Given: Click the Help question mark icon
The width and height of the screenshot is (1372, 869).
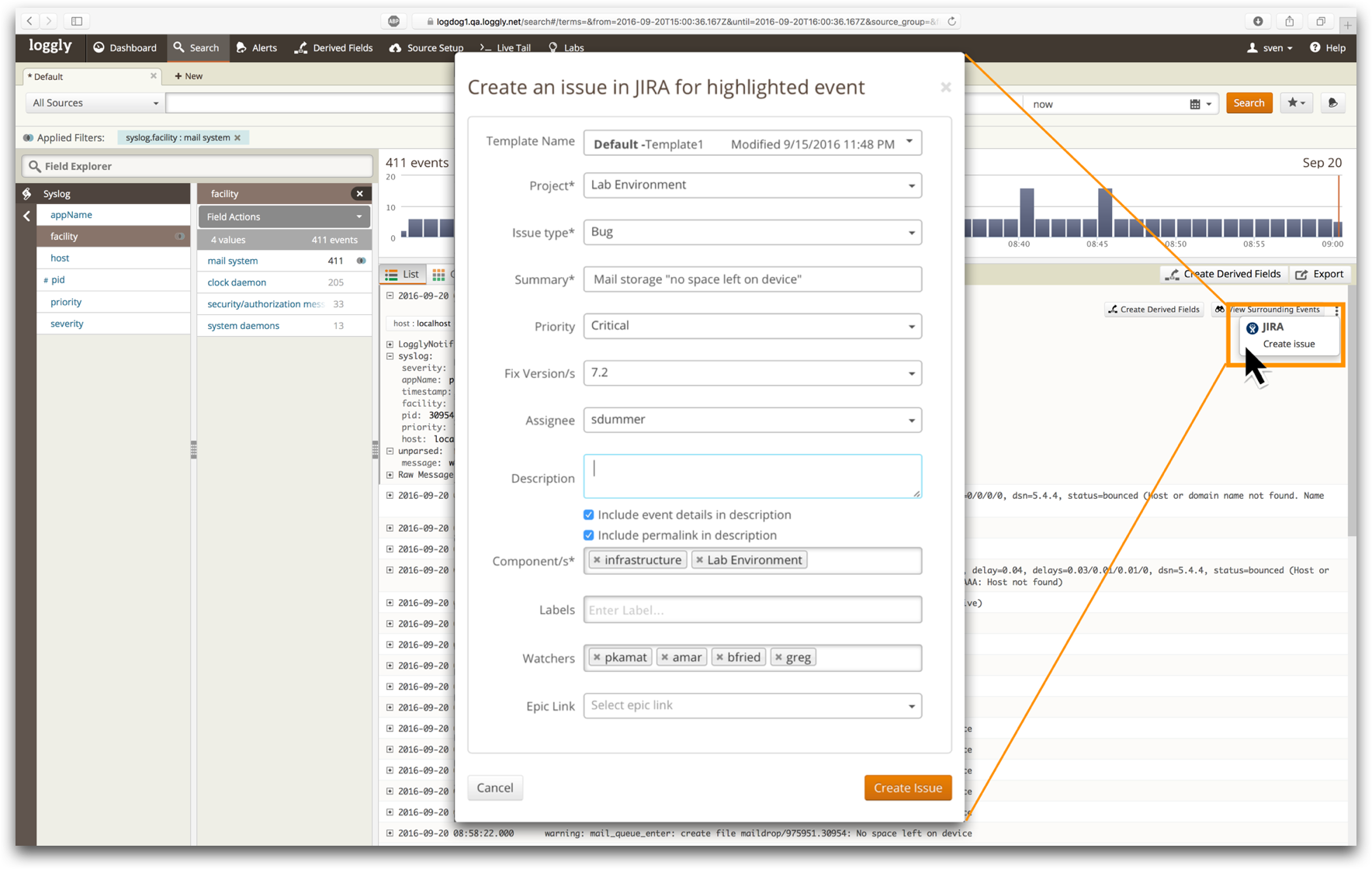Looking at the screenshot, I should click(1315, 47).
